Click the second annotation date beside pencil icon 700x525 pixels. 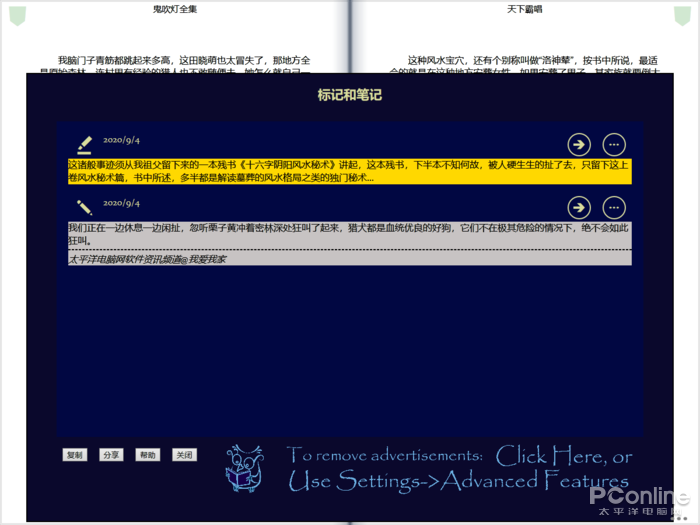121,203
